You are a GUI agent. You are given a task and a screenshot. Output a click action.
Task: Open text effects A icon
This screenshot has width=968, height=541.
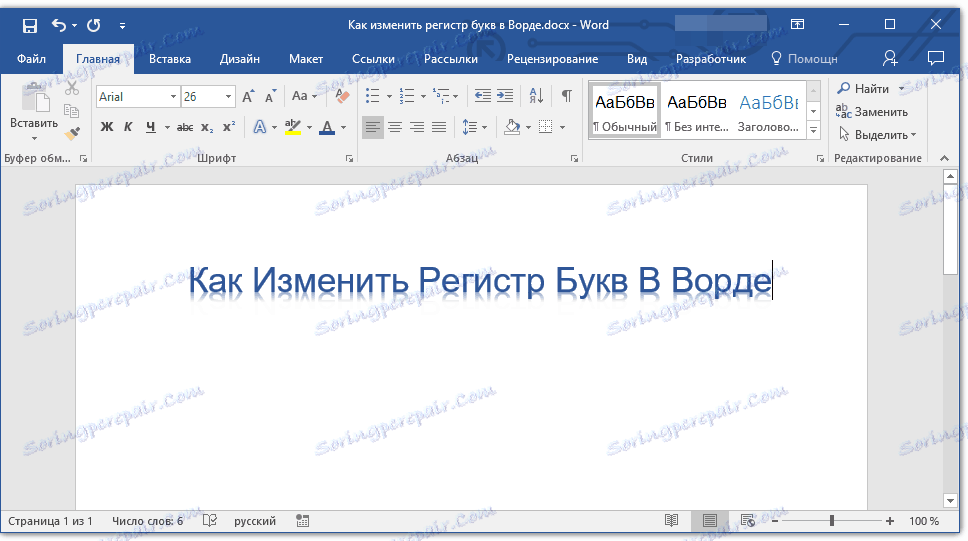tap(260, 127)
